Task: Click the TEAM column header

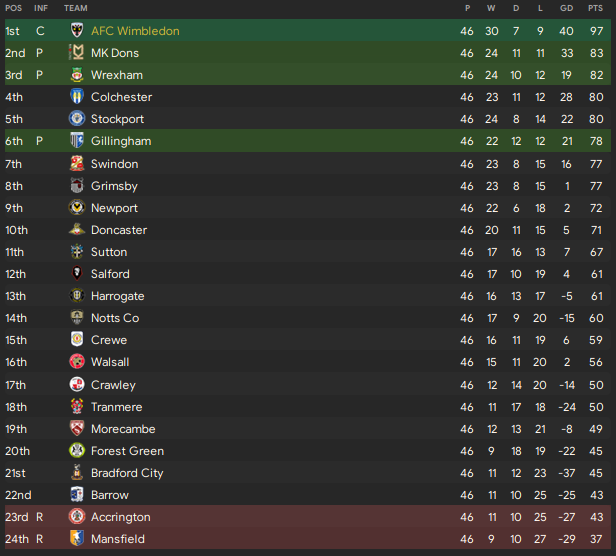Action: click(76, 8)
